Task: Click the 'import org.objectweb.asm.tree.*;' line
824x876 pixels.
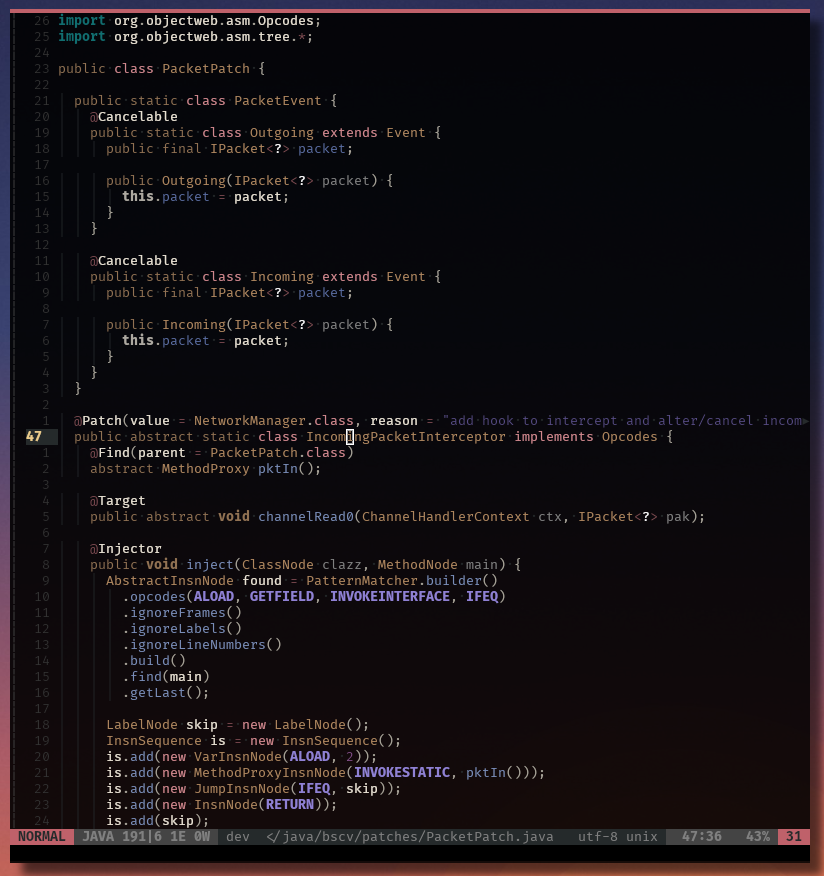Action: (185, 37)
